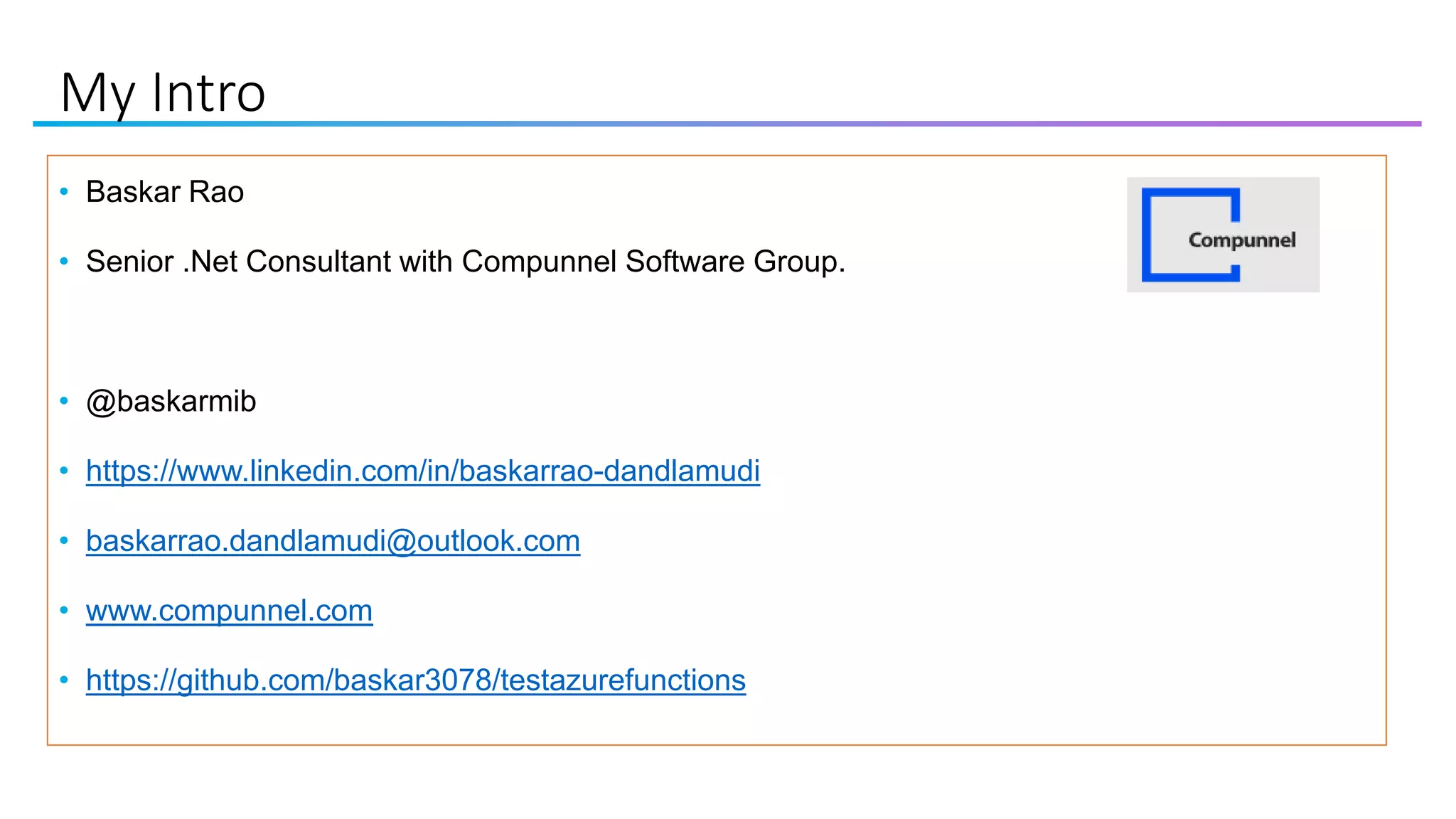Click the blue bracket shape in the logo
1456x819 pixels.
[1147, 235]
